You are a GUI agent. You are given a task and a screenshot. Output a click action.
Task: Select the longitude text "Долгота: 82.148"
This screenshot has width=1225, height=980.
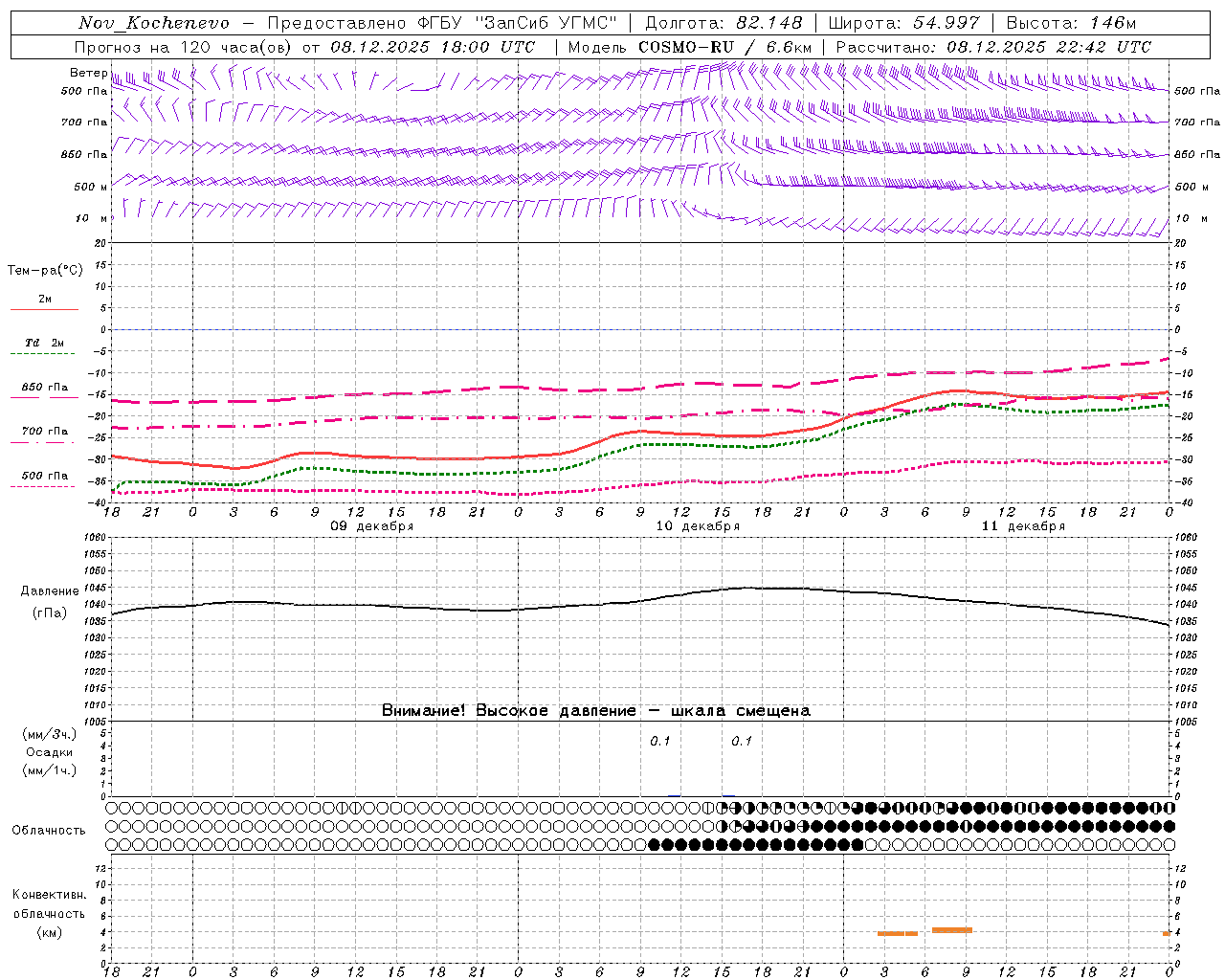pos(724,23)
